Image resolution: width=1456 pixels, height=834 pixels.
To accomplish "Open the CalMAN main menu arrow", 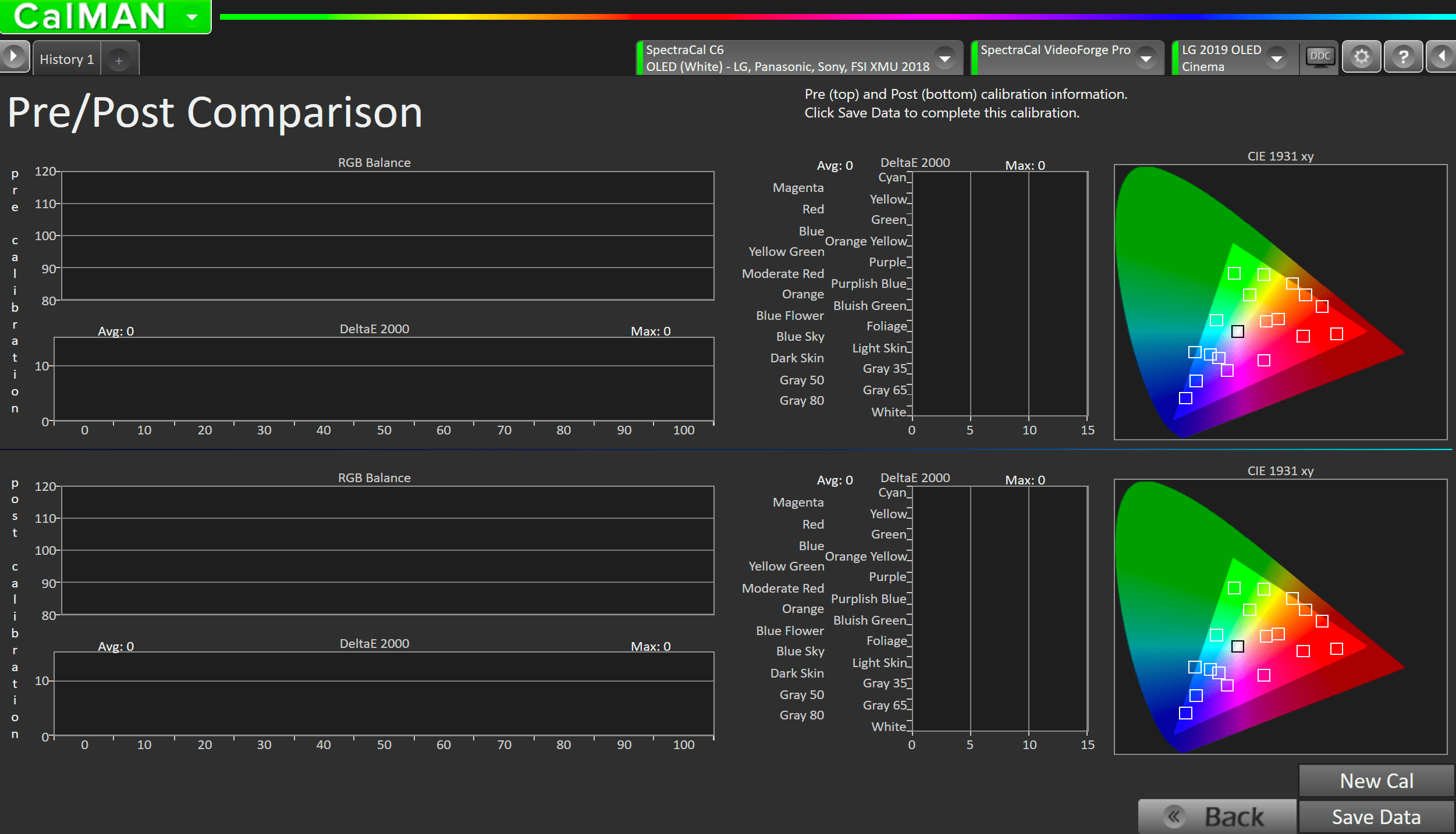I will pos(192,16).
